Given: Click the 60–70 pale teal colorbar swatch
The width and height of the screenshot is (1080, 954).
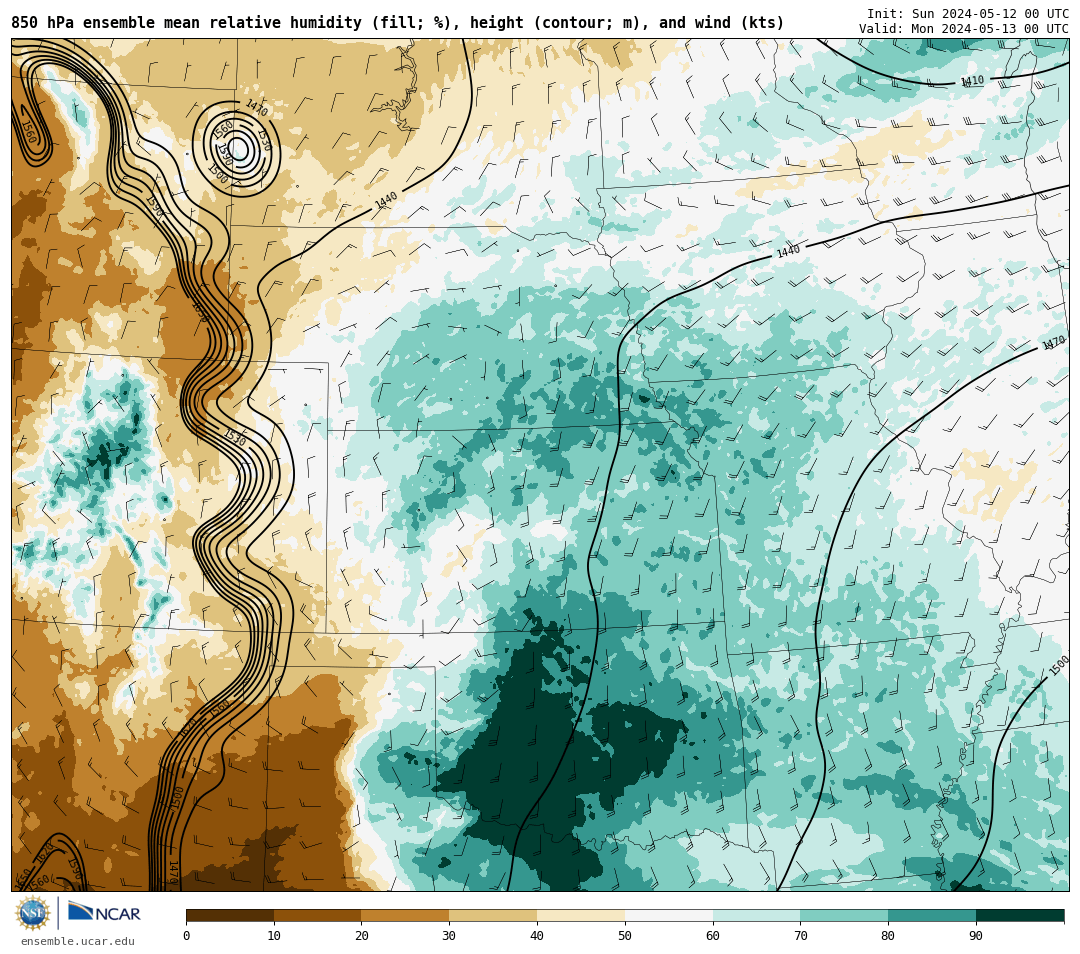Looking at the screenshot, I should [757, 915].
